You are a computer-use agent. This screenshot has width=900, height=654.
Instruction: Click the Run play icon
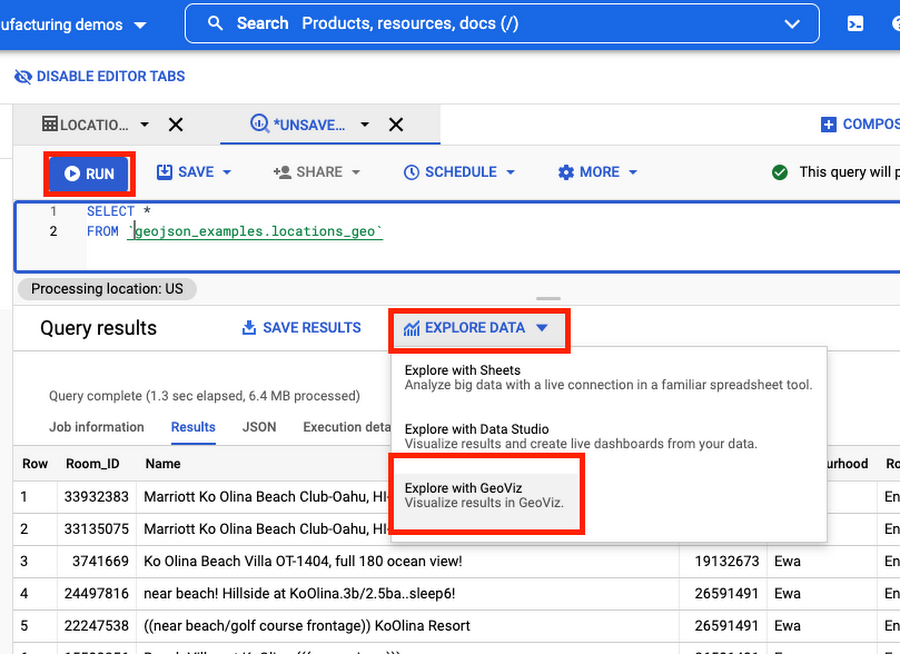(72, 173)
